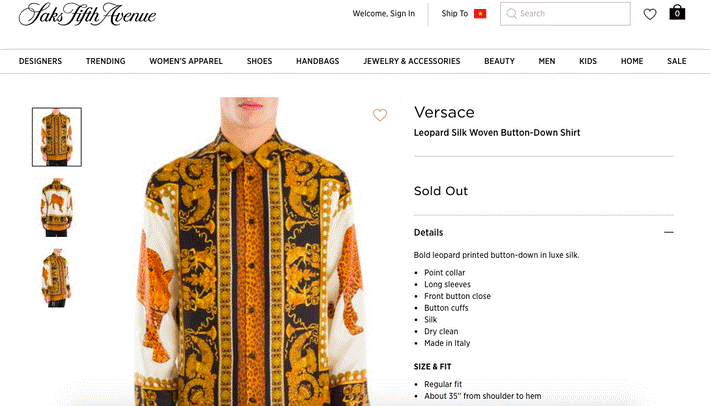Favorite this shirt with heart icon
This screenshot has width=710, height=406.
coord(380,115)
